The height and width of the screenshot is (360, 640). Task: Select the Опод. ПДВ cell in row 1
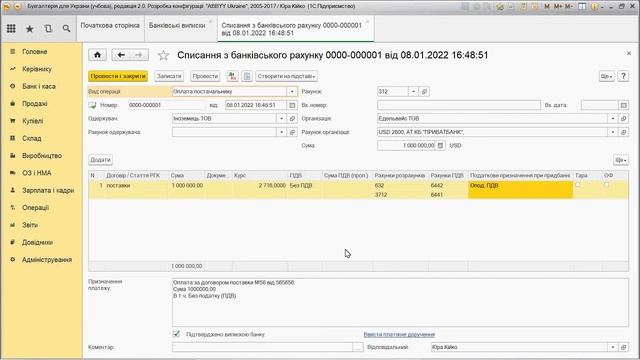(520, 189)
